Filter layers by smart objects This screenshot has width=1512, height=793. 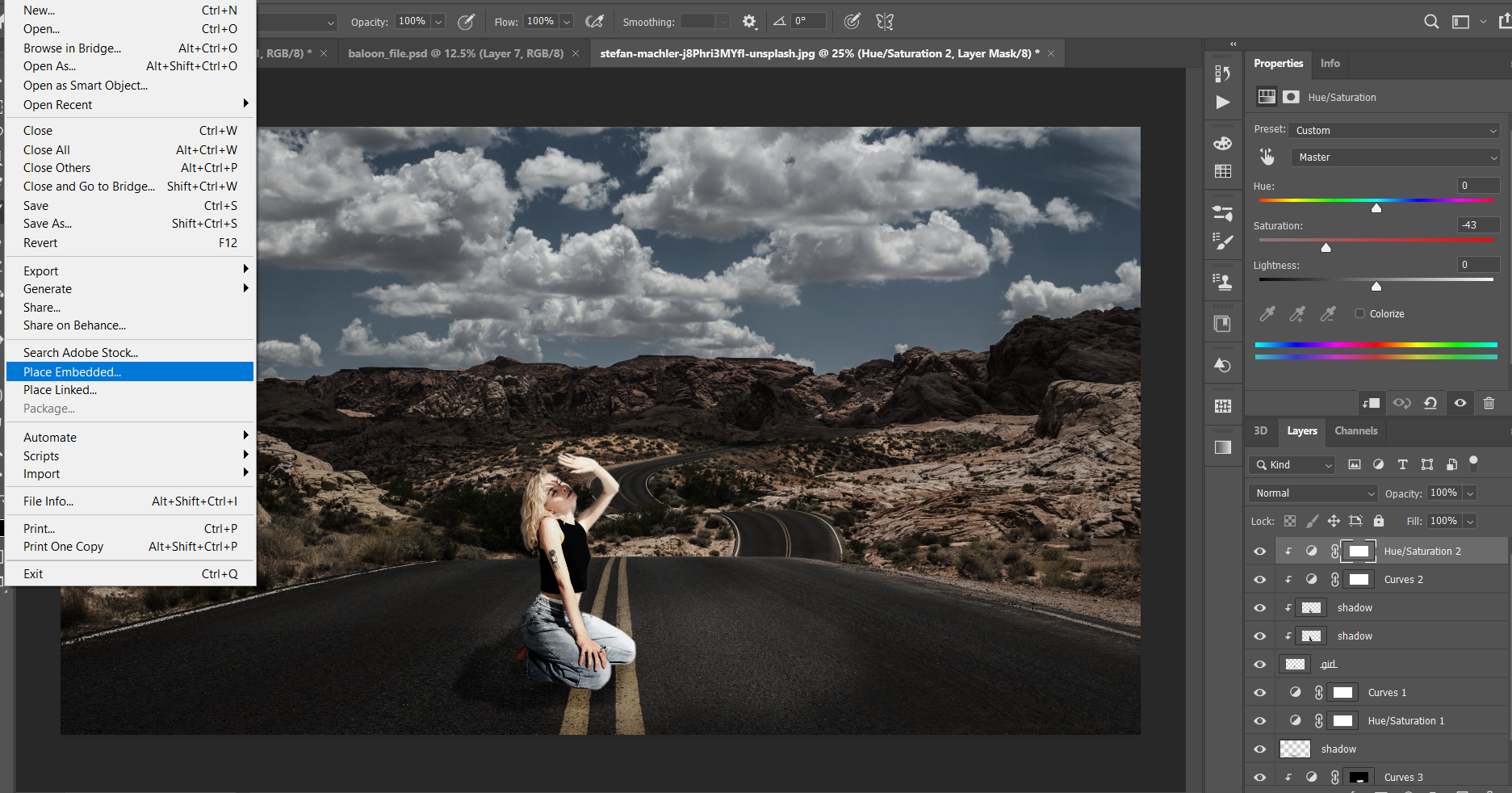click(x=1451, y=464)
